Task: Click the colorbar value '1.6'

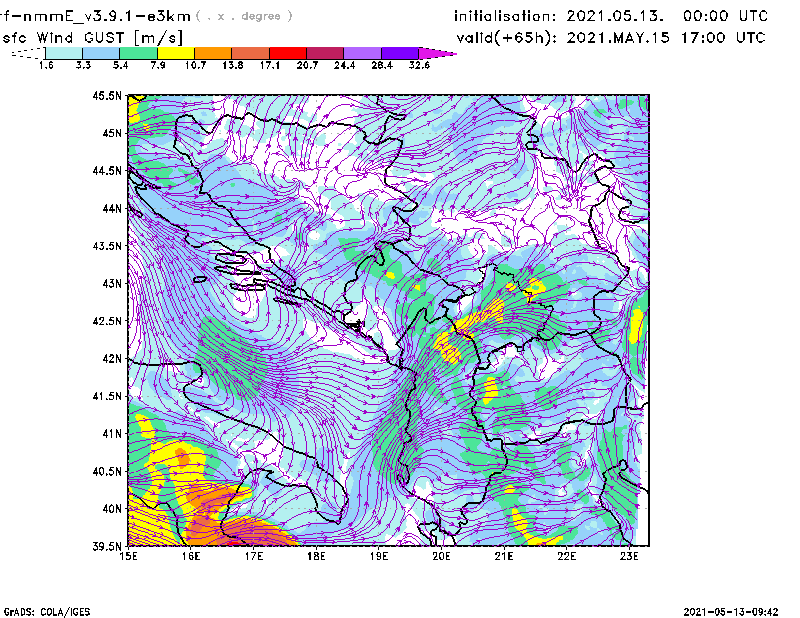Action: 46,65
